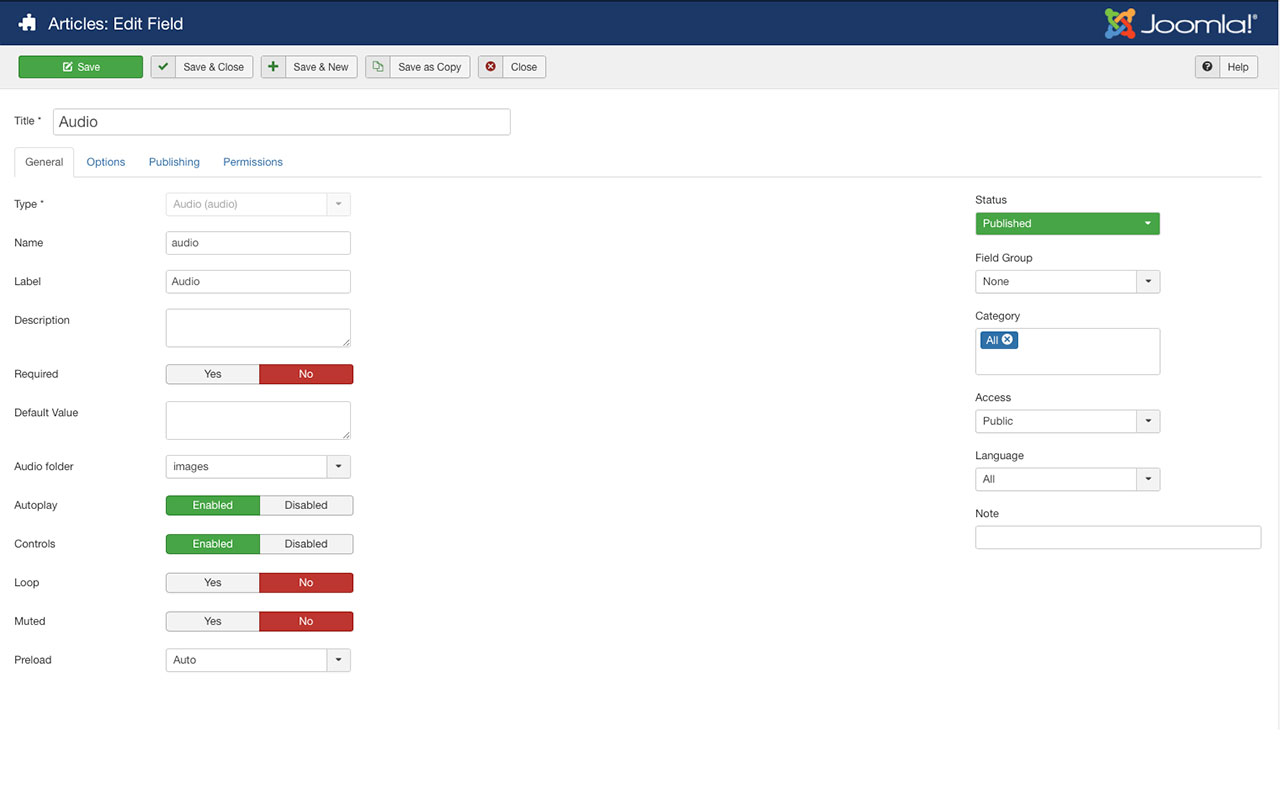Click the copy icon on Save as Copy
The image size is (1280, 800).
[377, 67]
